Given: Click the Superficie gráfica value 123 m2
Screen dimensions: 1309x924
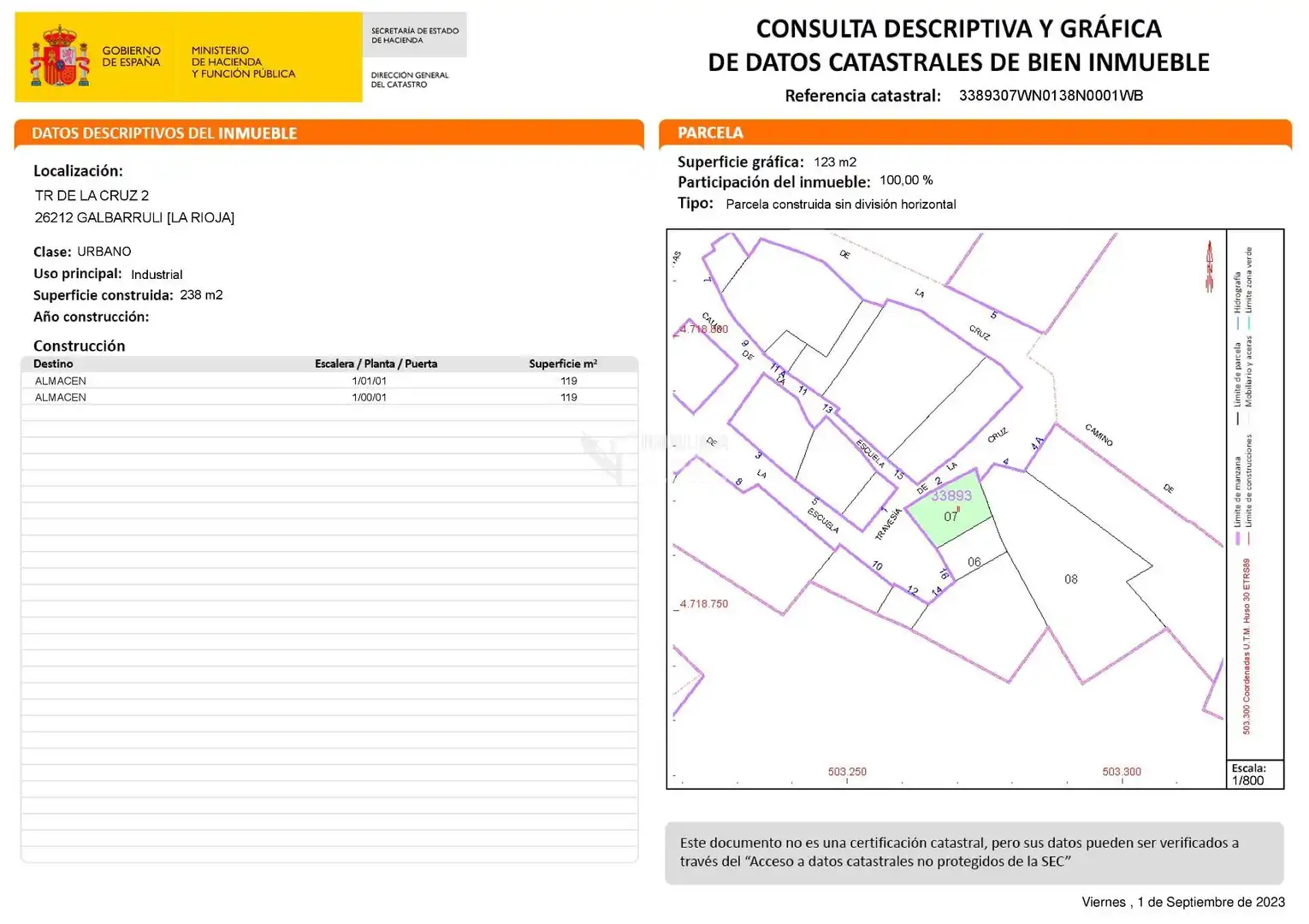Looking at the screenshot, I should [x=835, y=162].
